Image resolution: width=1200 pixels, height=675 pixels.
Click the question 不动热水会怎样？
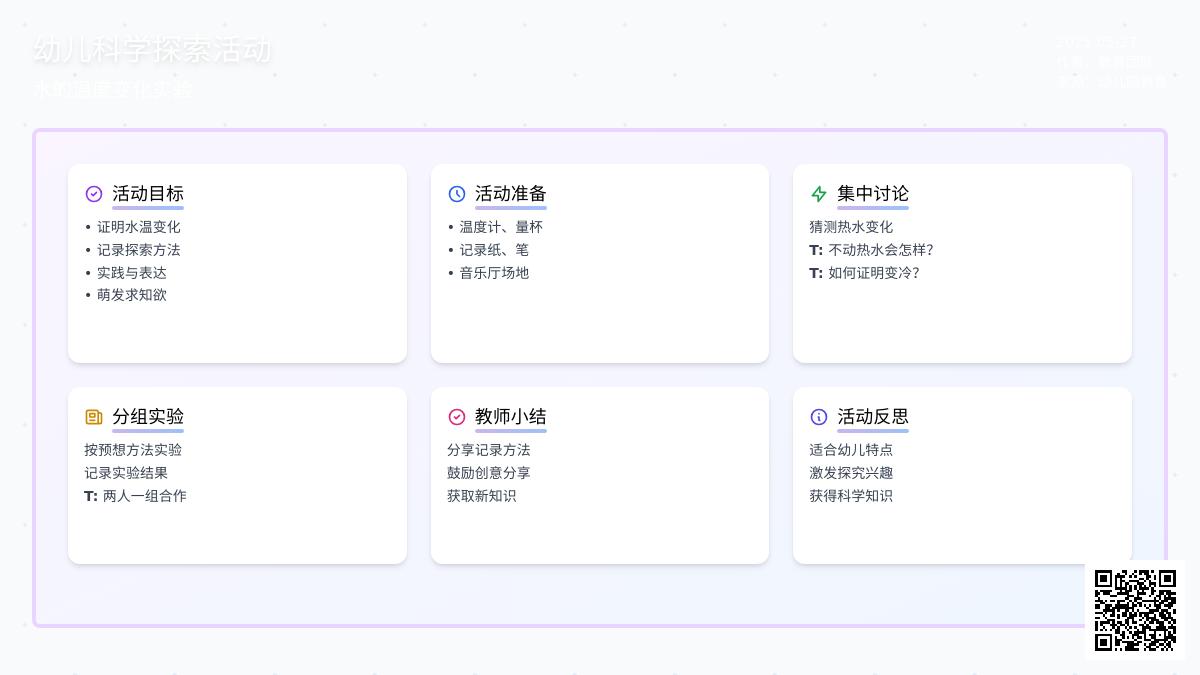[x=881, y=250]
